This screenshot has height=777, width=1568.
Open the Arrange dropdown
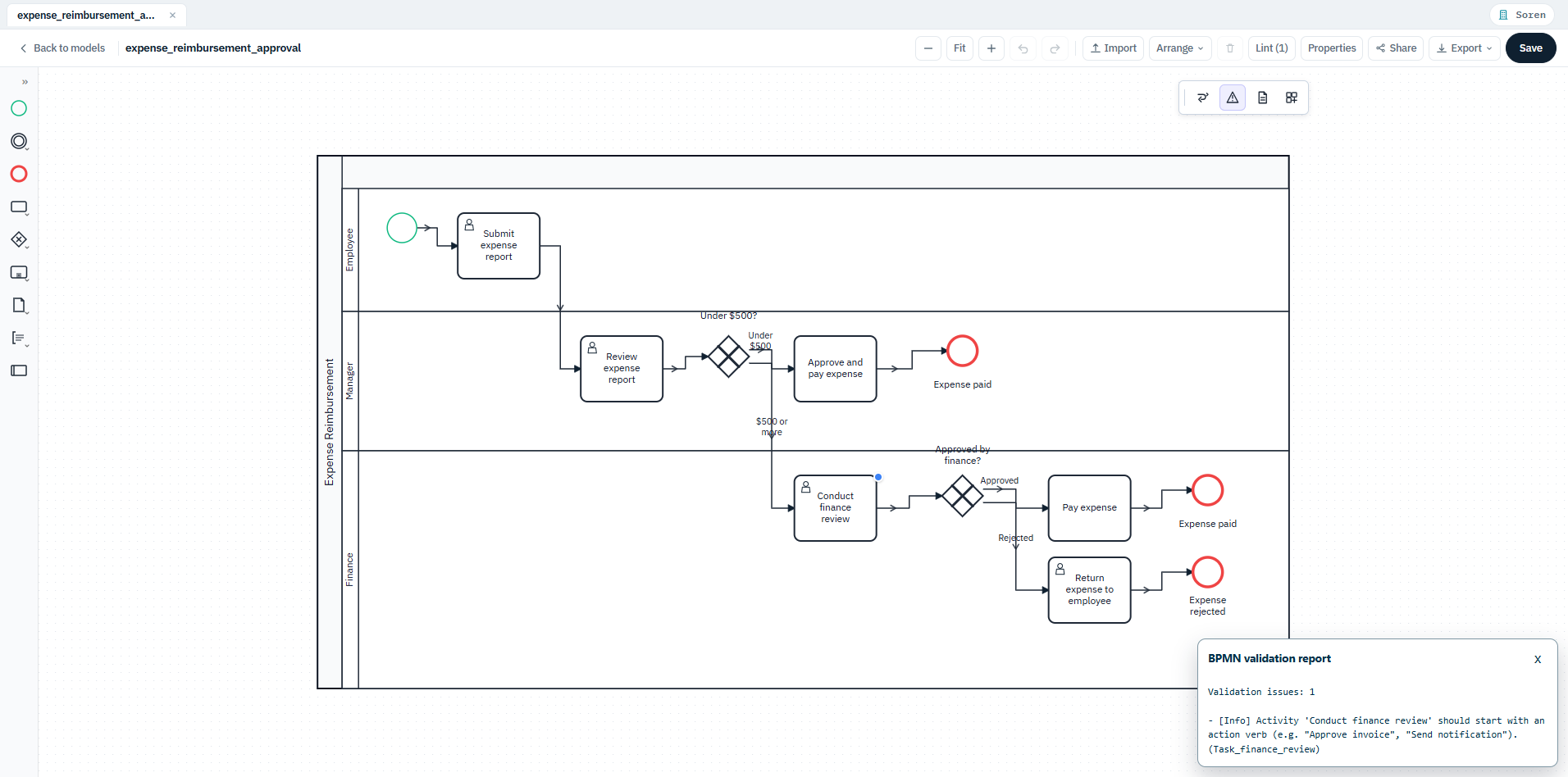1180,48
